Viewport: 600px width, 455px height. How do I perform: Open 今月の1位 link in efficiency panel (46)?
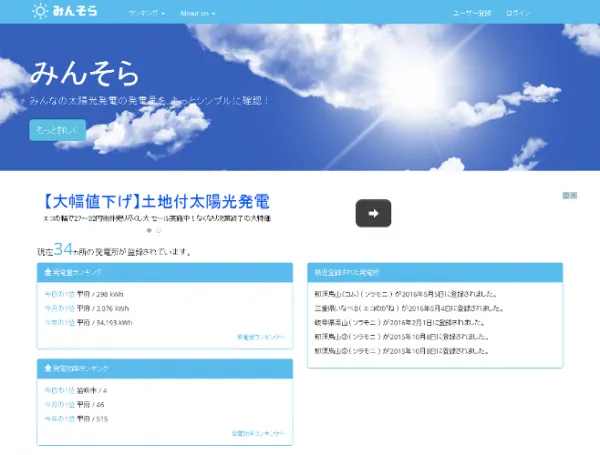[59, 404]
